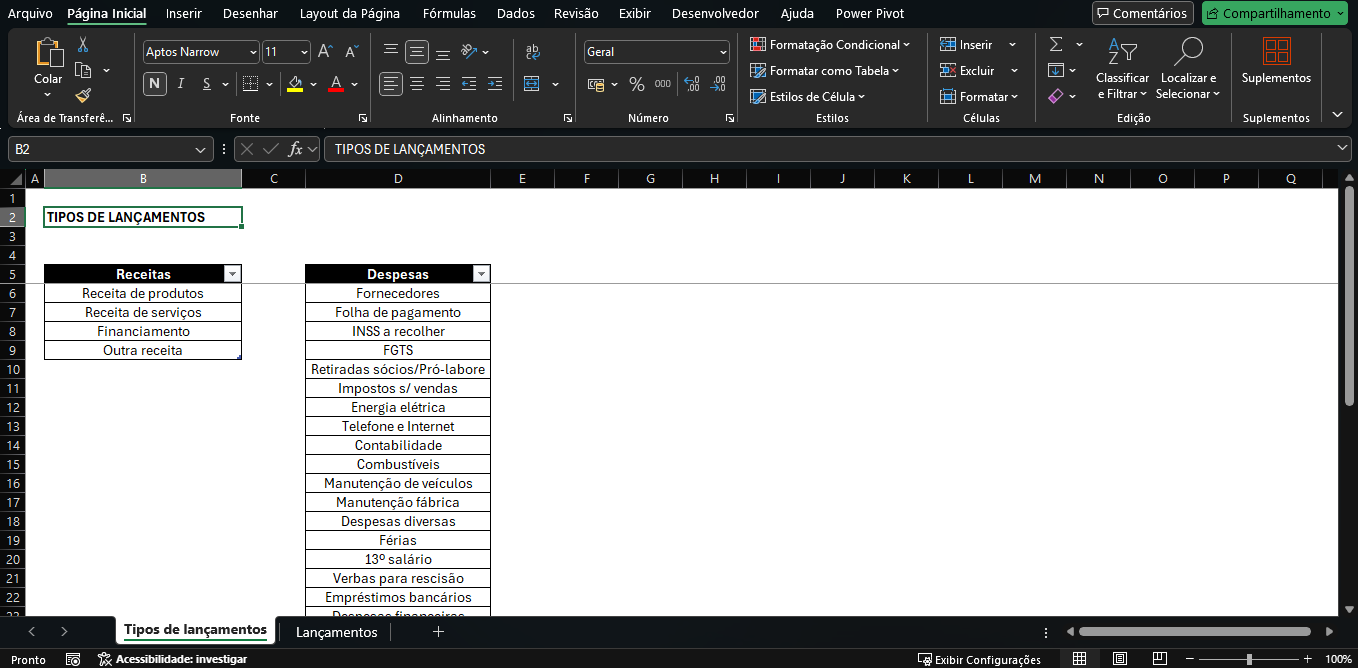Decrease font size with smaller A icon
The width and height of the screenshot is (1358, 668).
tap(351, 52)
